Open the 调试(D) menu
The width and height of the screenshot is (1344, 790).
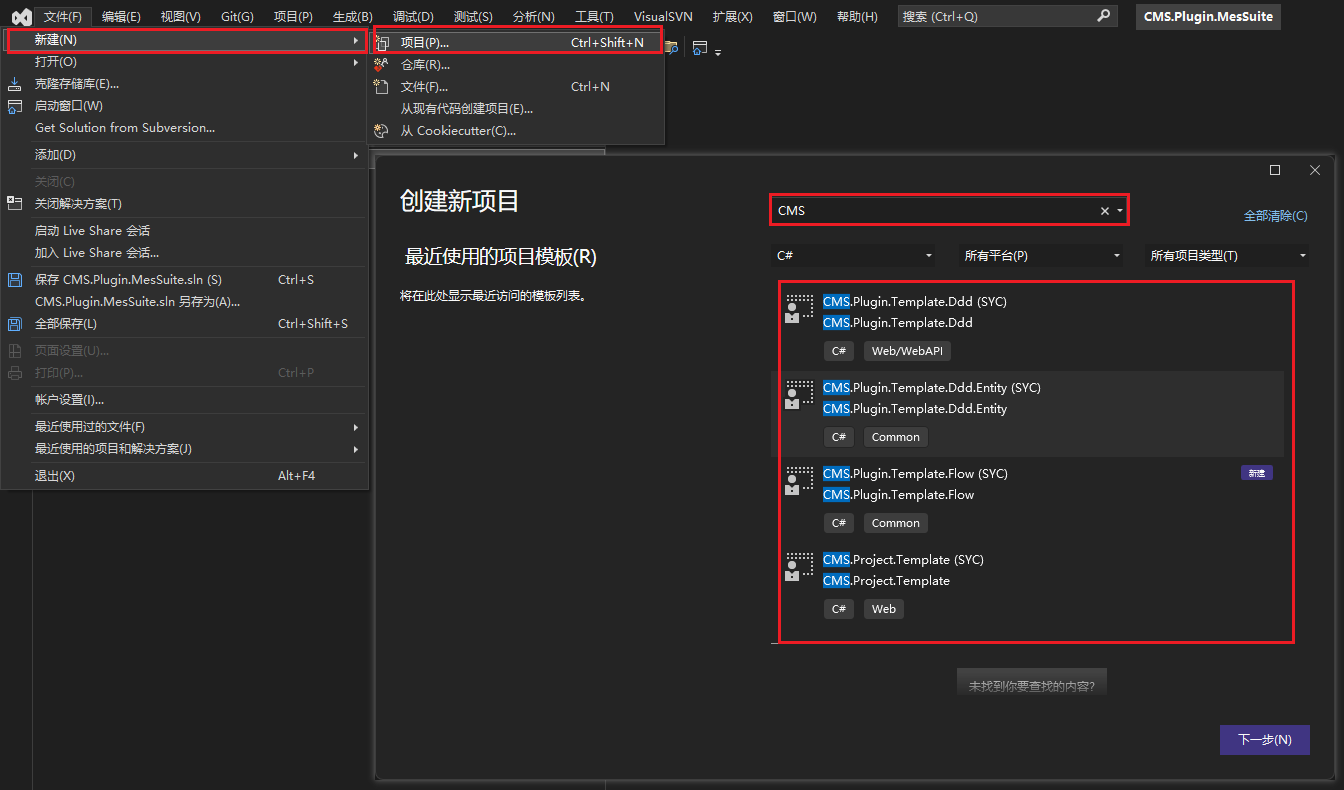(x=413, y=17)
